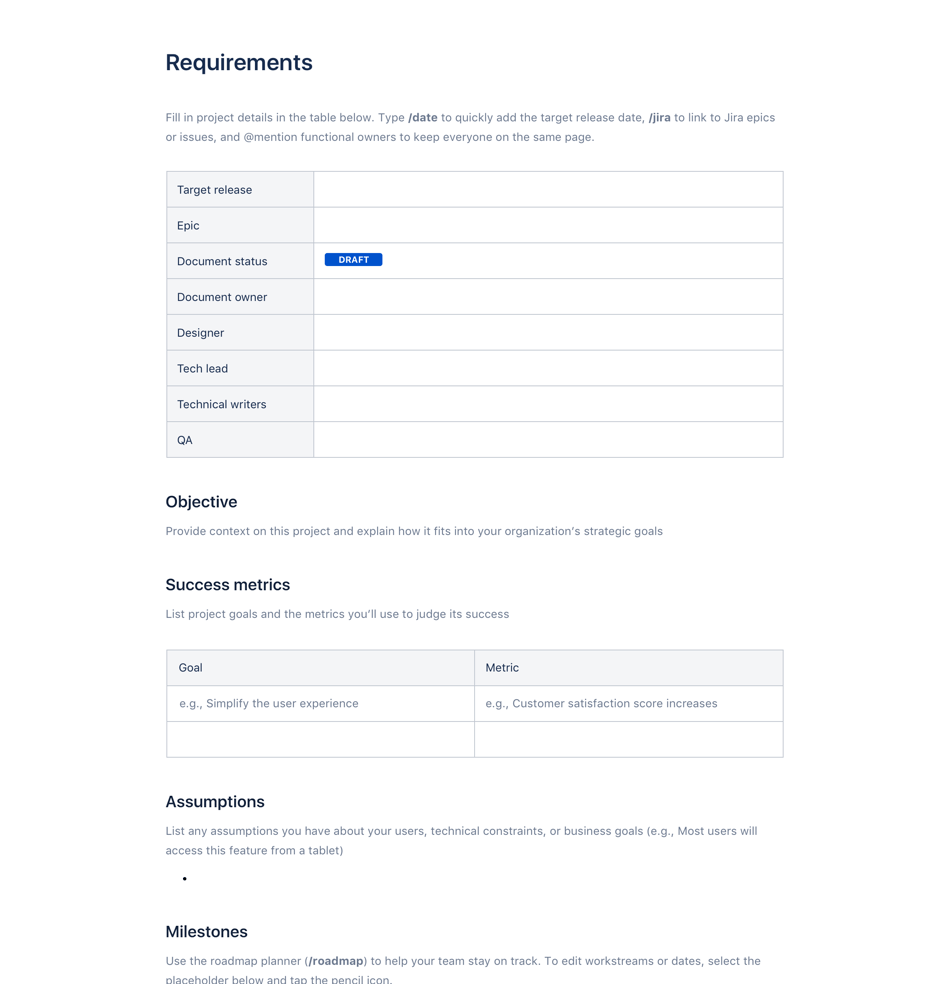Click the empty Tech lead value cell

548,369
